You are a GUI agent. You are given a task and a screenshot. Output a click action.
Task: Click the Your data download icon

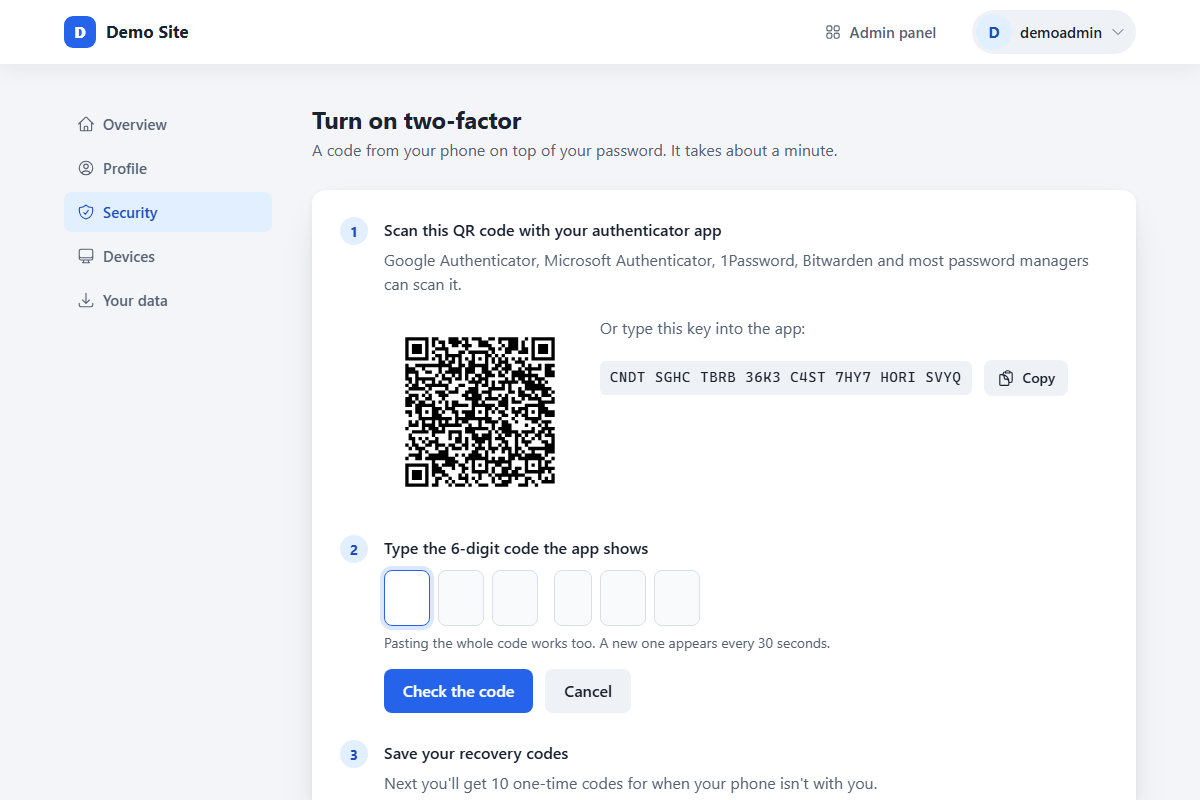click(x=86, y=301)
